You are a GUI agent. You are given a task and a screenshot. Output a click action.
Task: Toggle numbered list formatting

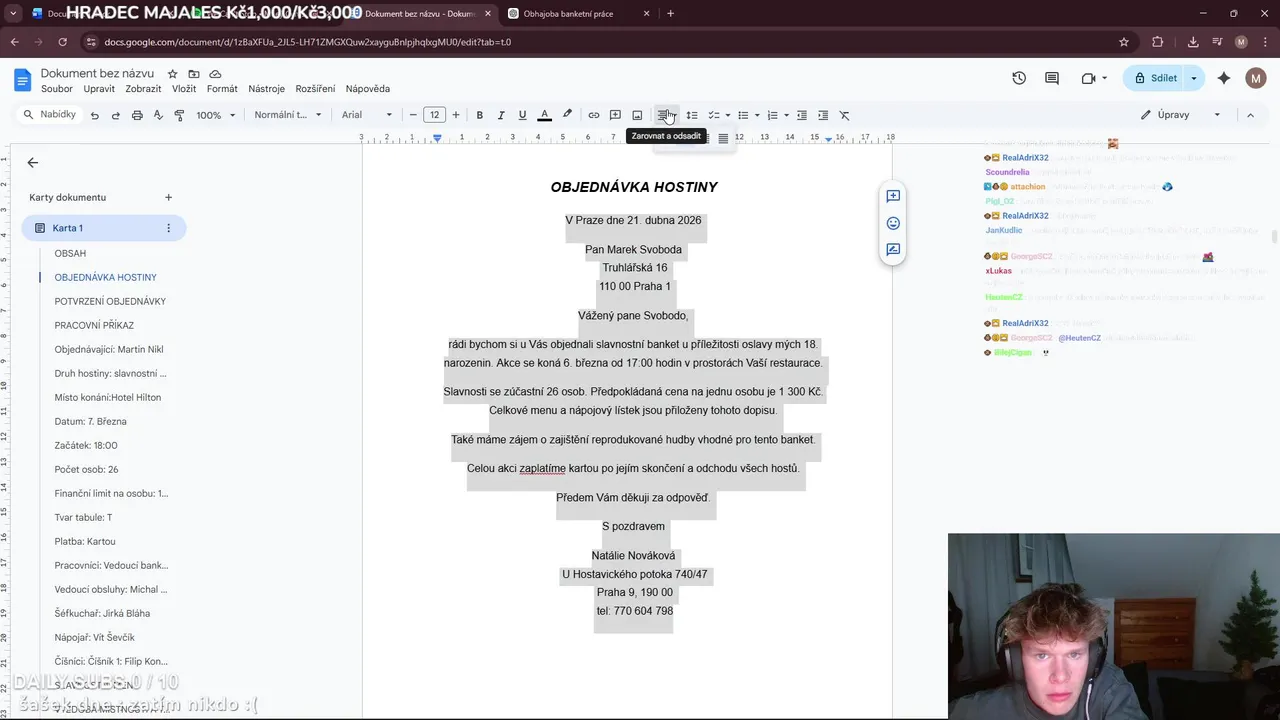click(x=773, y=115)
